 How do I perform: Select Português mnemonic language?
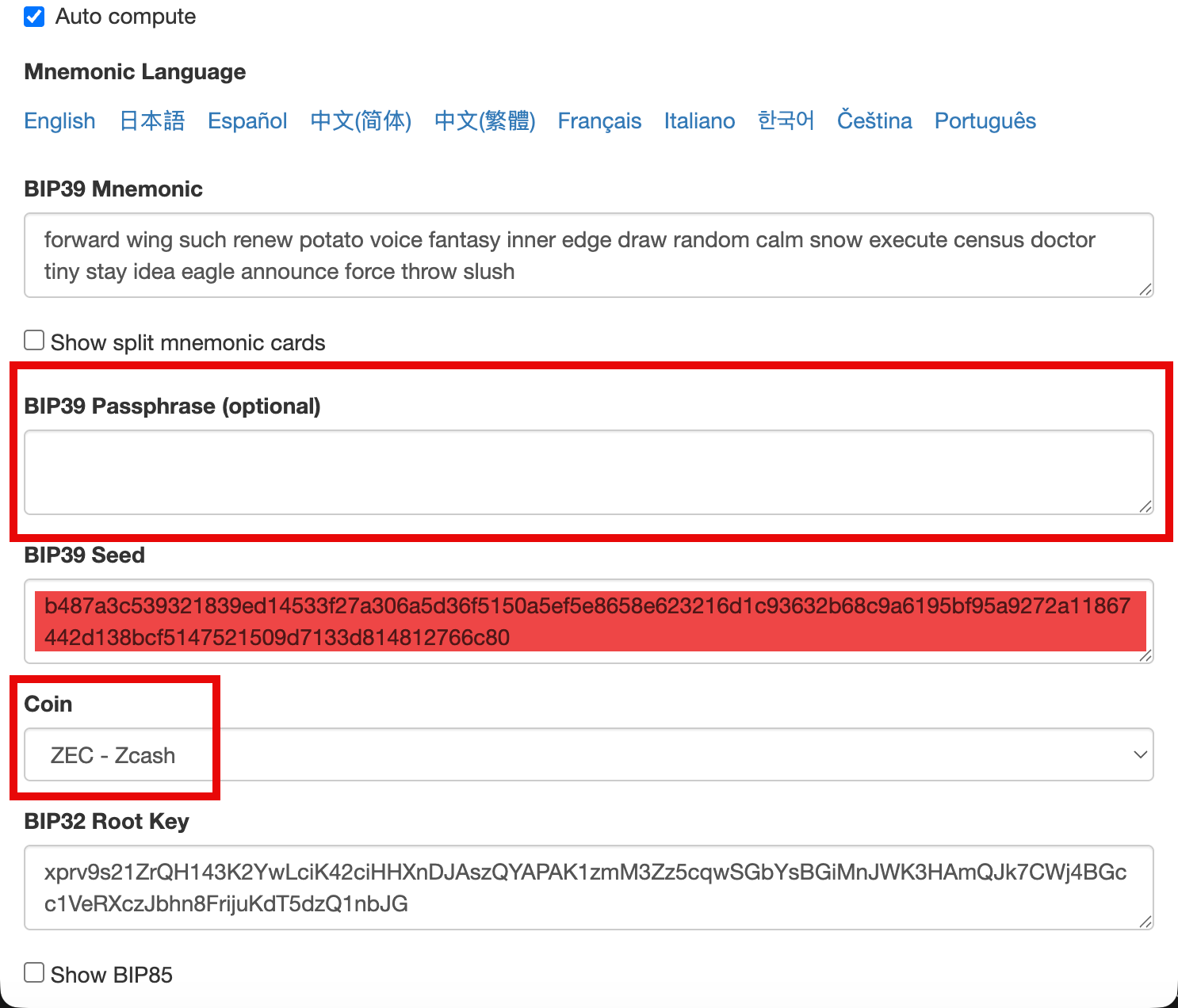[x=985, y=120]
